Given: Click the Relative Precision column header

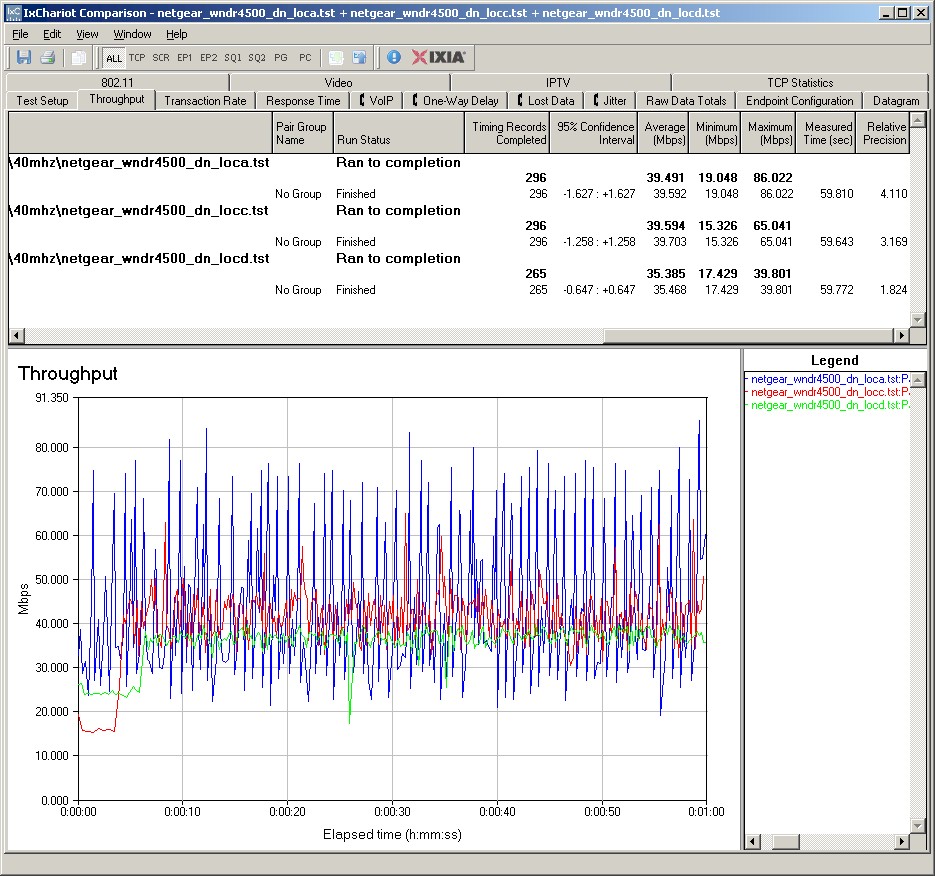Looking at the screenshot, I should [883, 133].
